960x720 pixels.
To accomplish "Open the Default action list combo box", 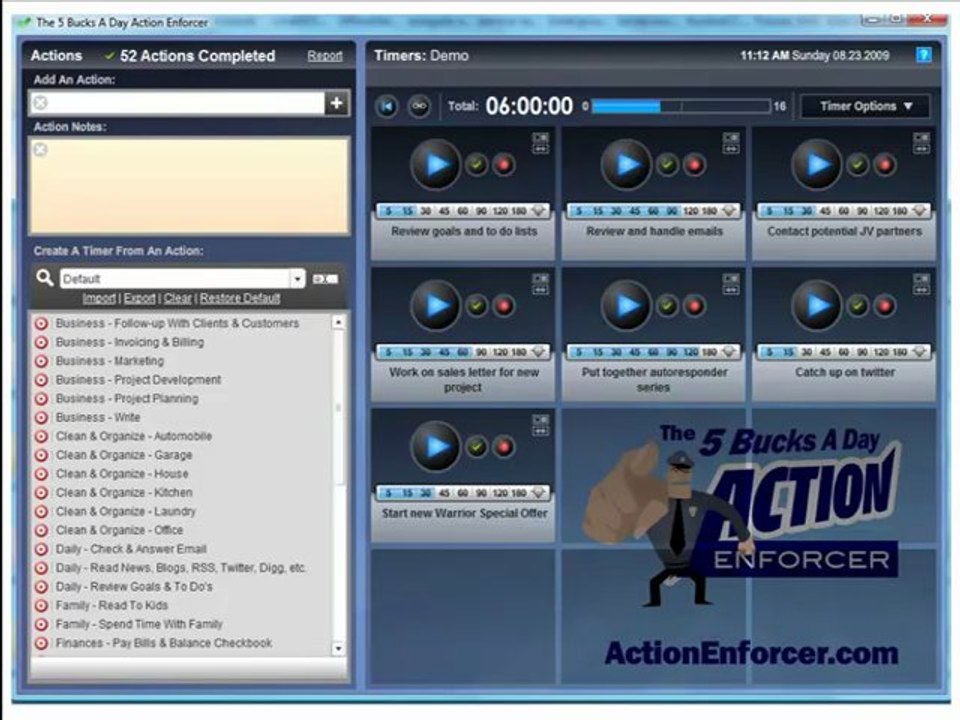I will tap(182, 279).
